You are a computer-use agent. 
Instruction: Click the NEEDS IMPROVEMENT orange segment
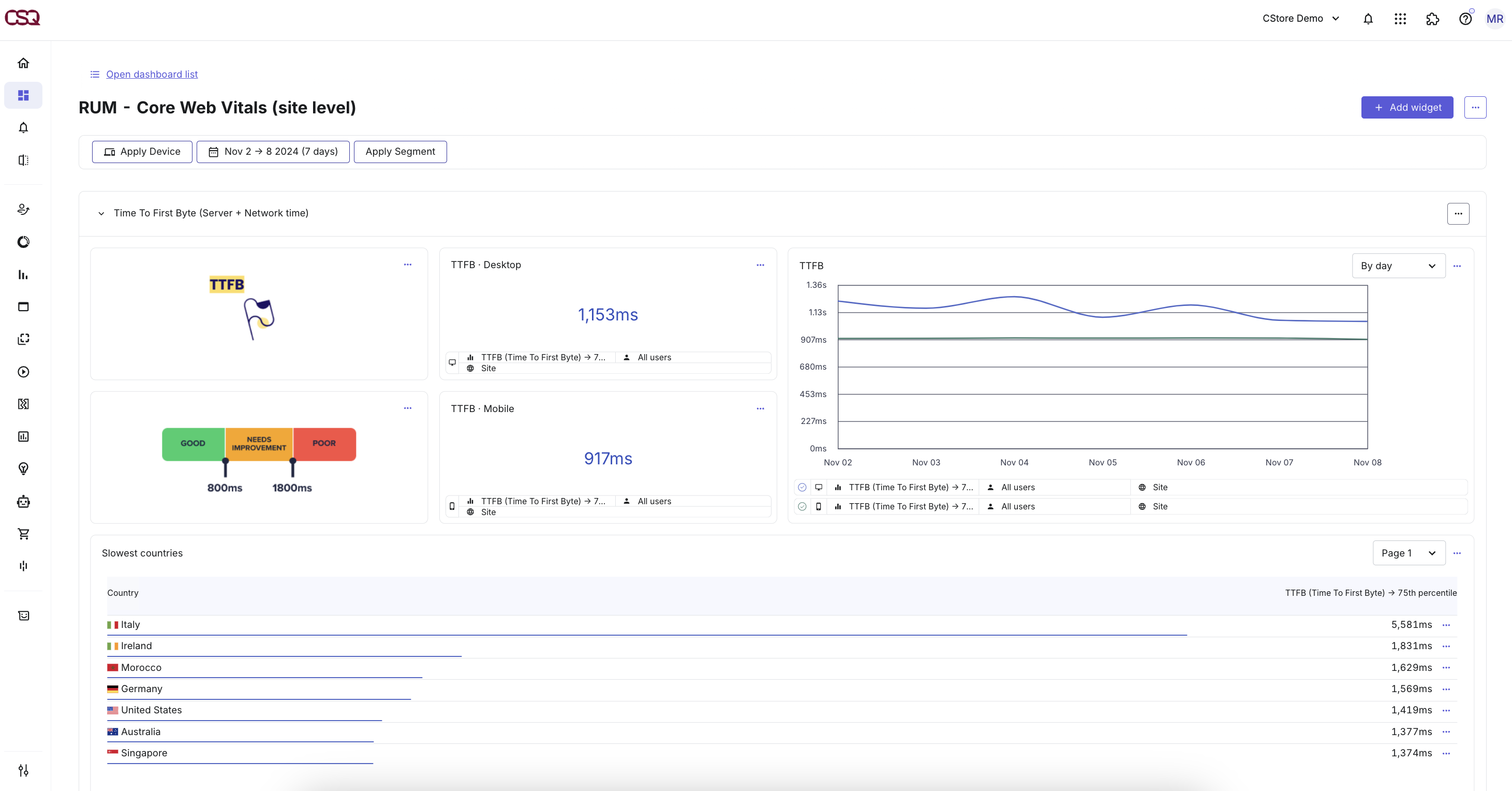click(259, 444)
